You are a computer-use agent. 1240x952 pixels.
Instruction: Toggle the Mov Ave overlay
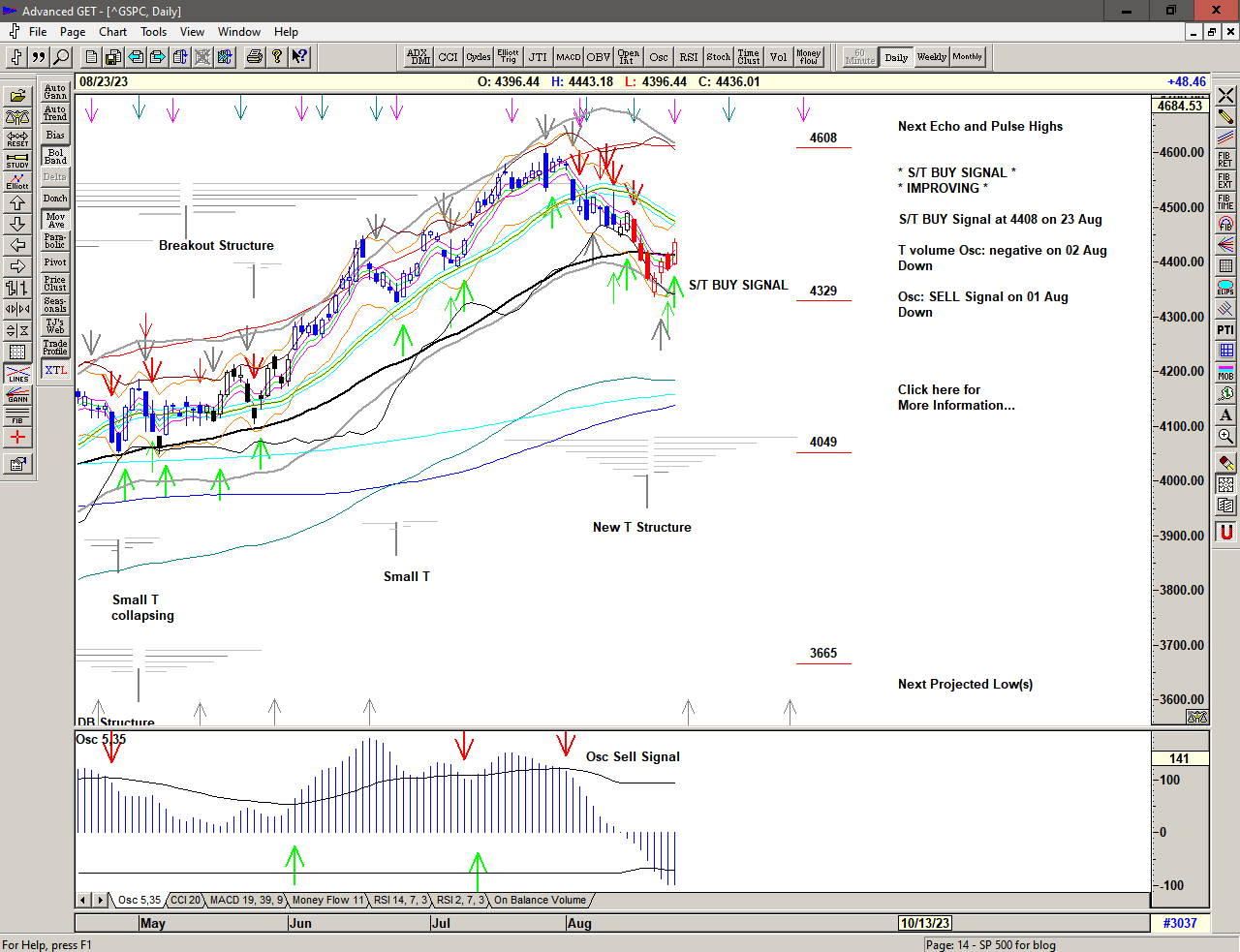55,221
